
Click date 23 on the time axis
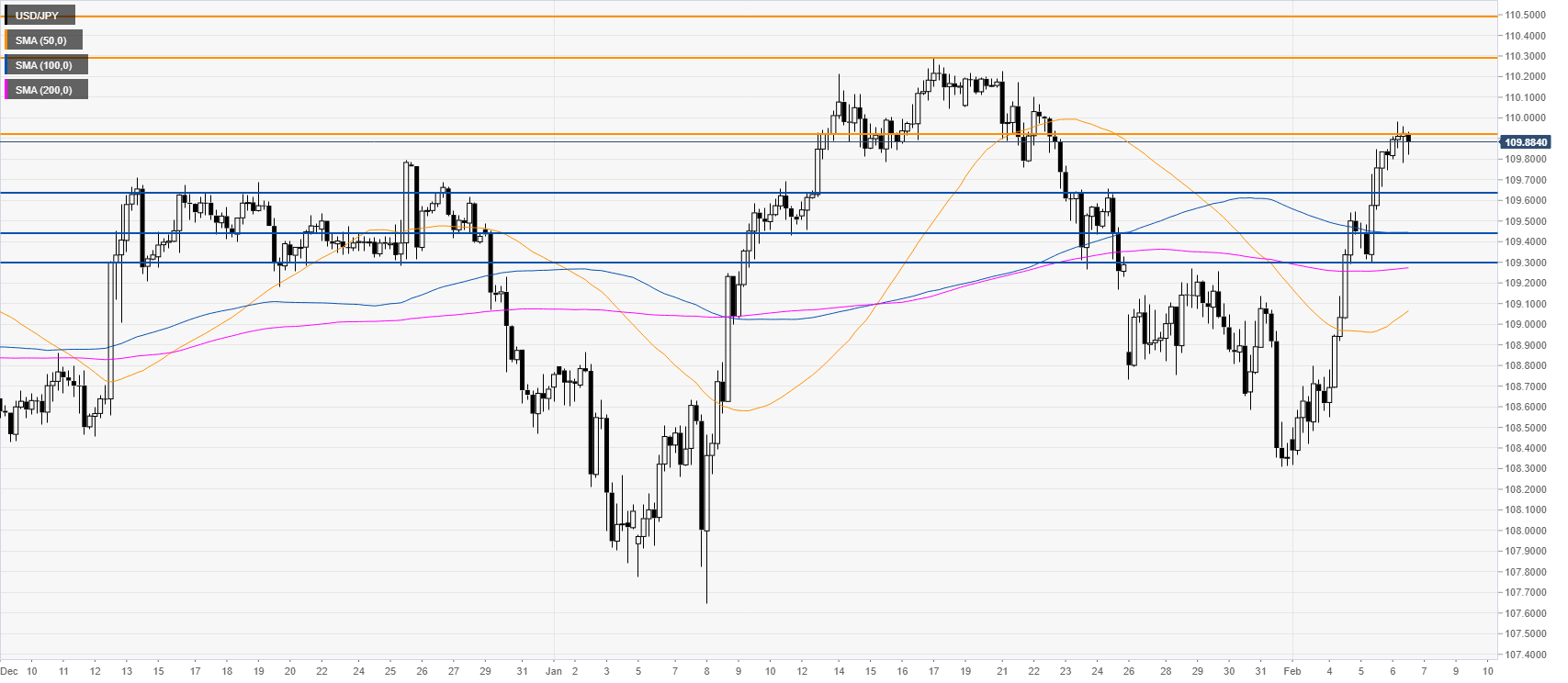(x=1066, y=671)
